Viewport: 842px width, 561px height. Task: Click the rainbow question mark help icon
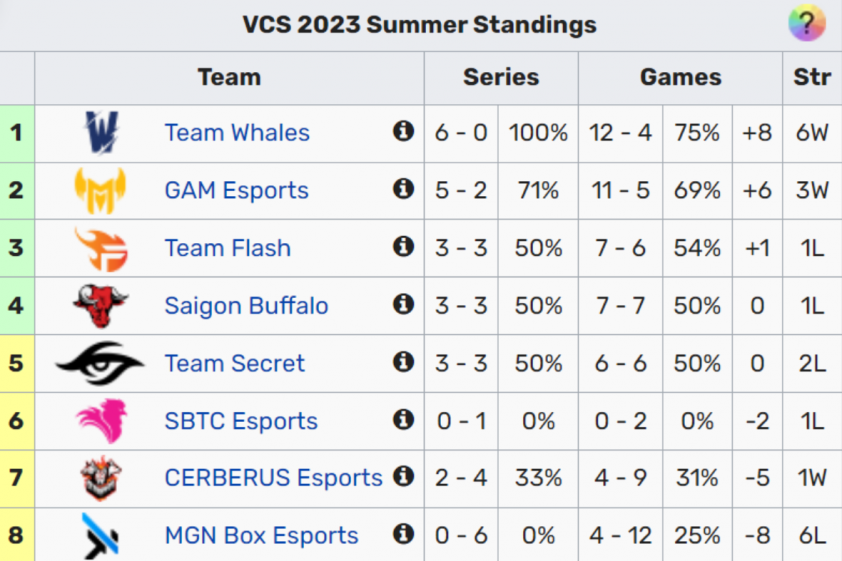[x=807, y=23]
